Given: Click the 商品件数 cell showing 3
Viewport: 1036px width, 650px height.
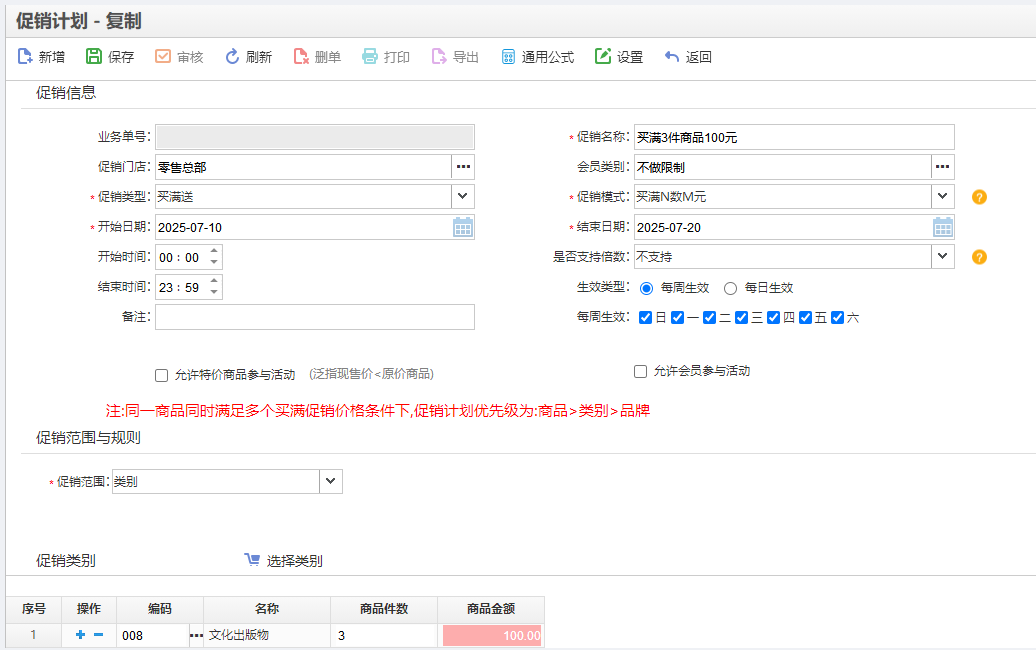Looking at the screenshot, I should pos(384,635).
